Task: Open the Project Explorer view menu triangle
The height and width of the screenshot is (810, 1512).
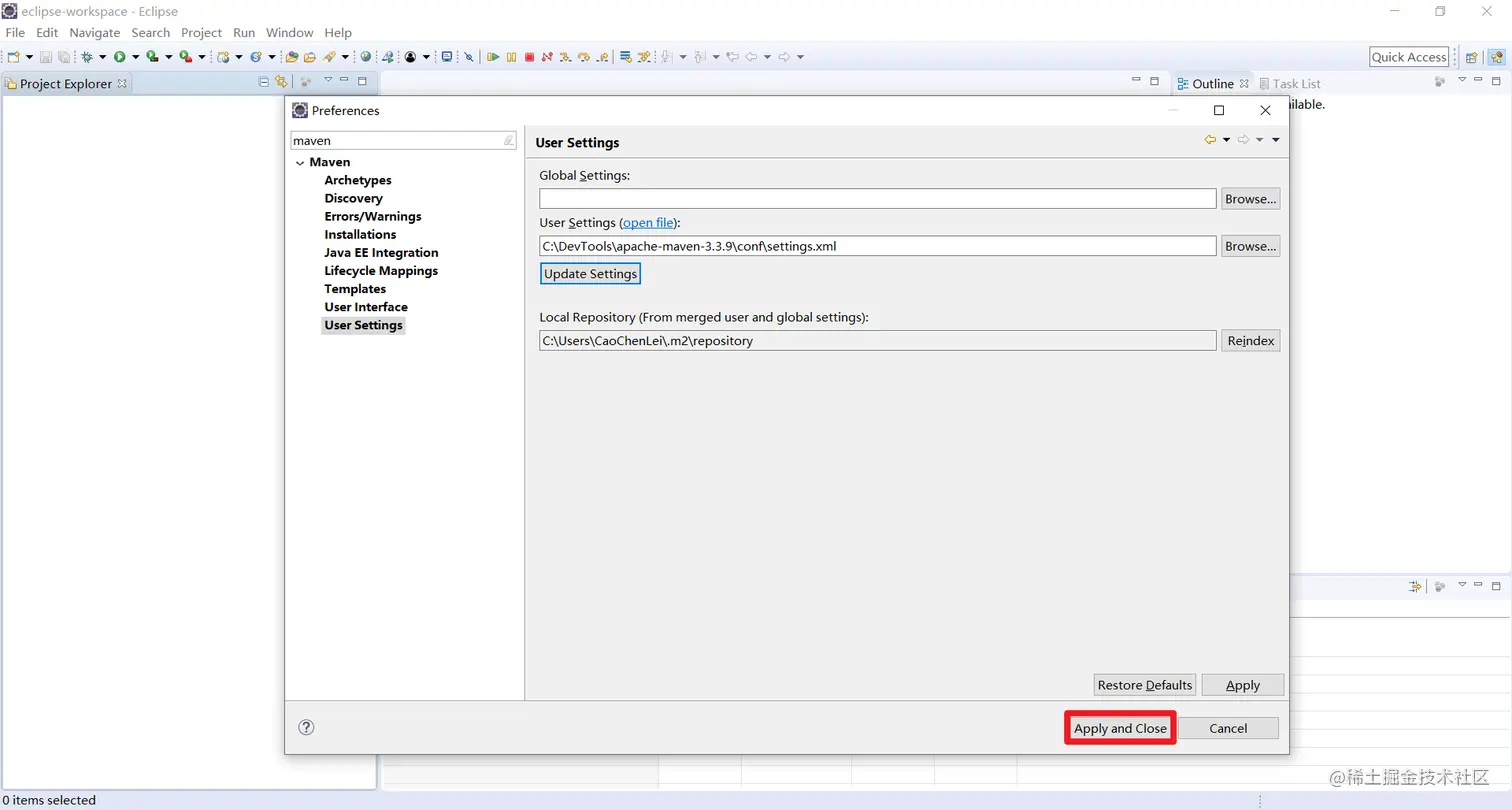Action: pyautogui.click(x=327, y=80)
